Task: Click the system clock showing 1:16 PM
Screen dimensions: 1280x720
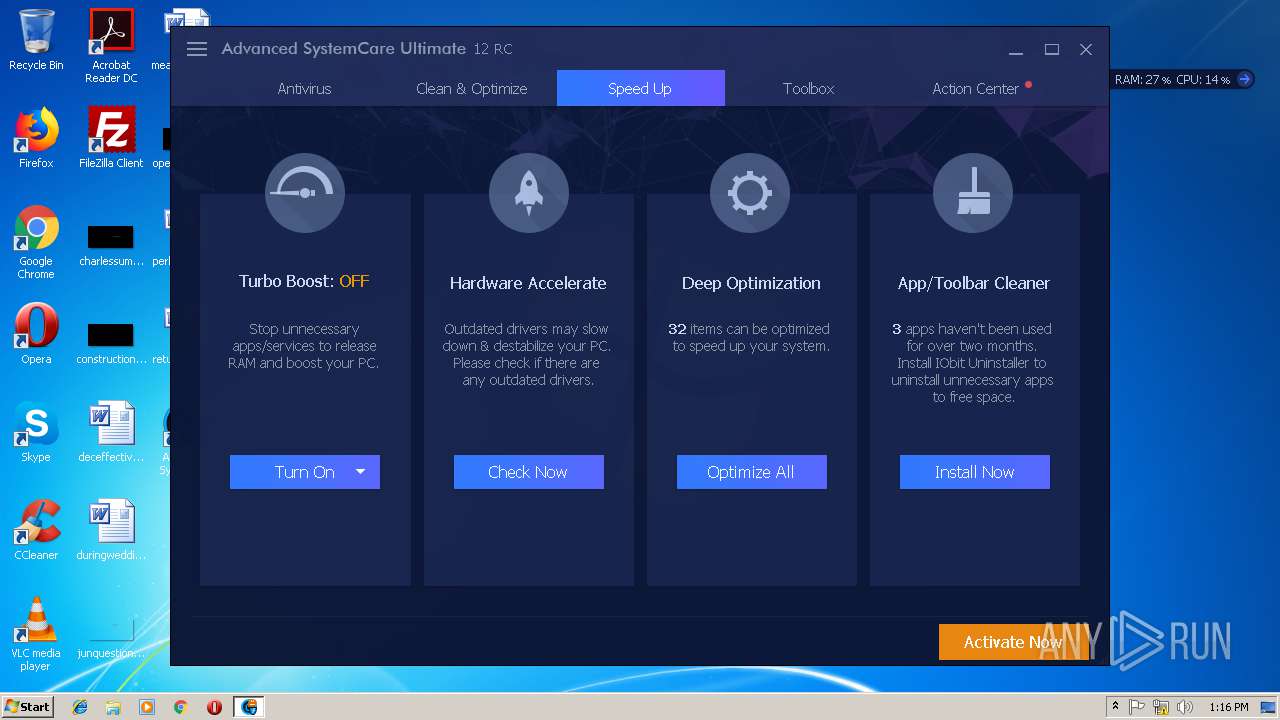Action: [1228, 707]
